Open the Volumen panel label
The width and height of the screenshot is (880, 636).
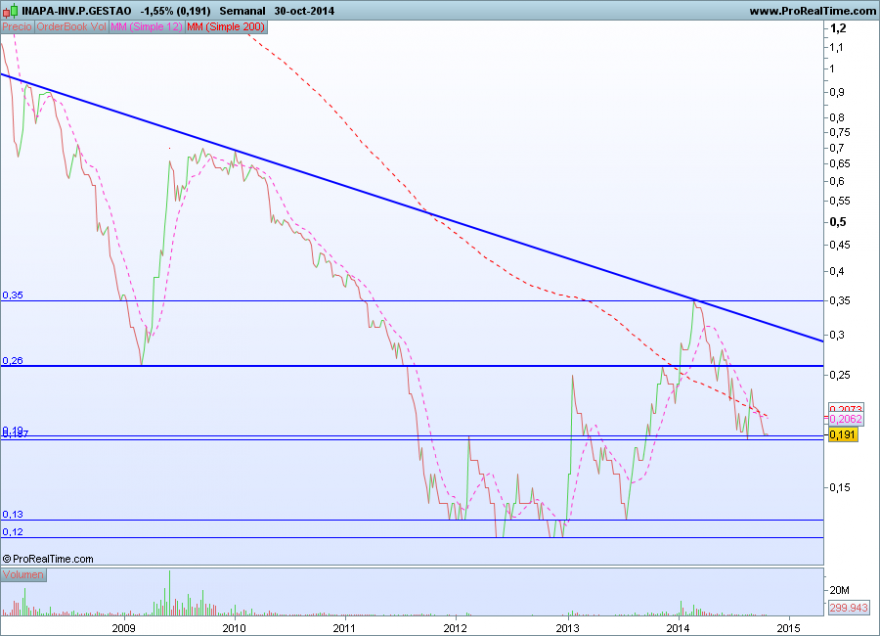click(x=24, y=575)
